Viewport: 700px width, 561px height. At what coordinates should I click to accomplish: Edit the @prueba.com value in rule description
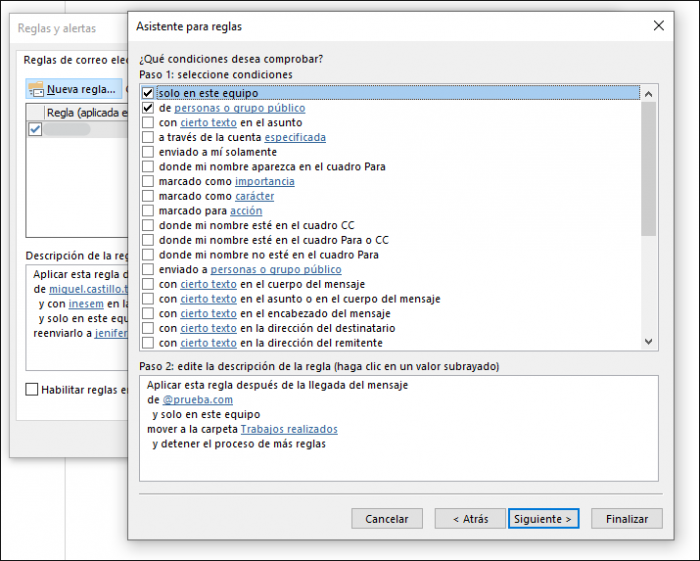coord(198,400)
